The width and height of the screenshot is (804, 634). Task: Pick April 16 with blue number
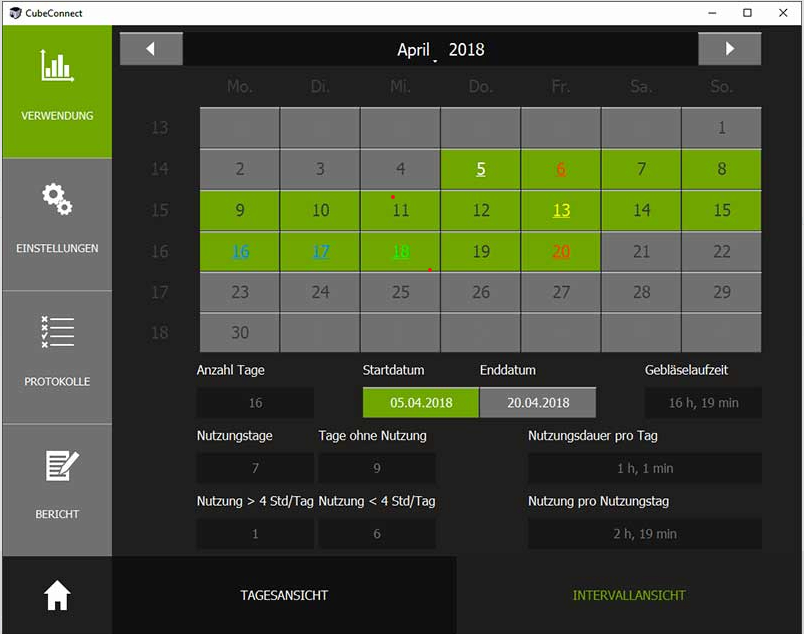tap(240, 252)
